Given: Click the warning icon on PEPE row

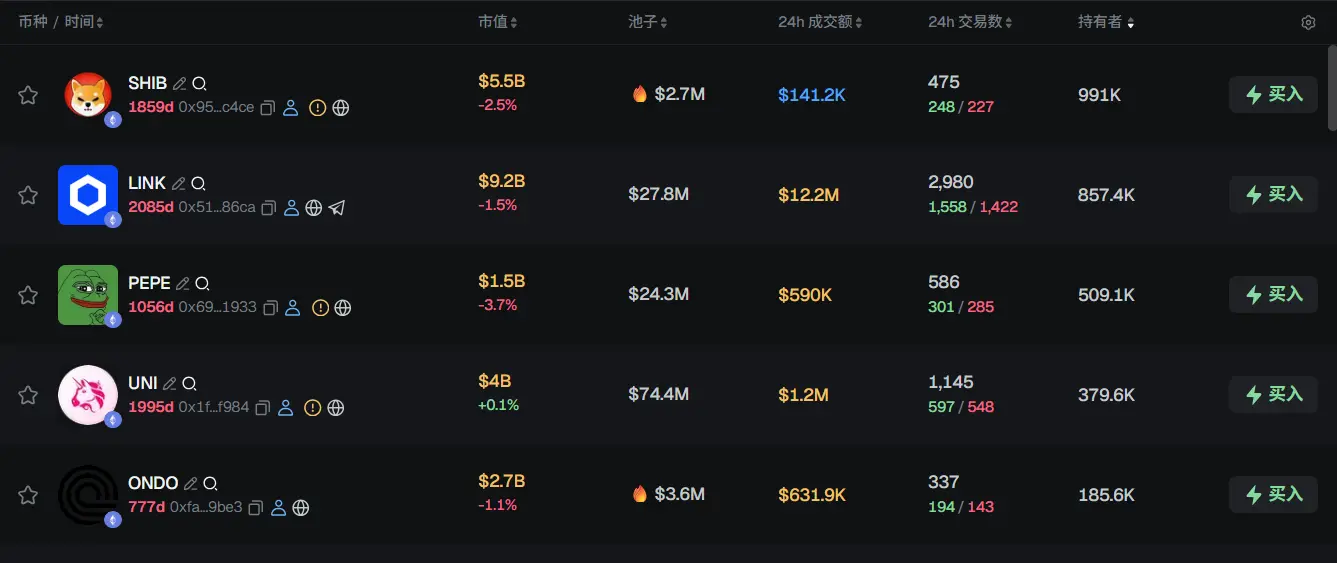Looking at the screenshot, I should pyautogui.click(x=320, y=308).
